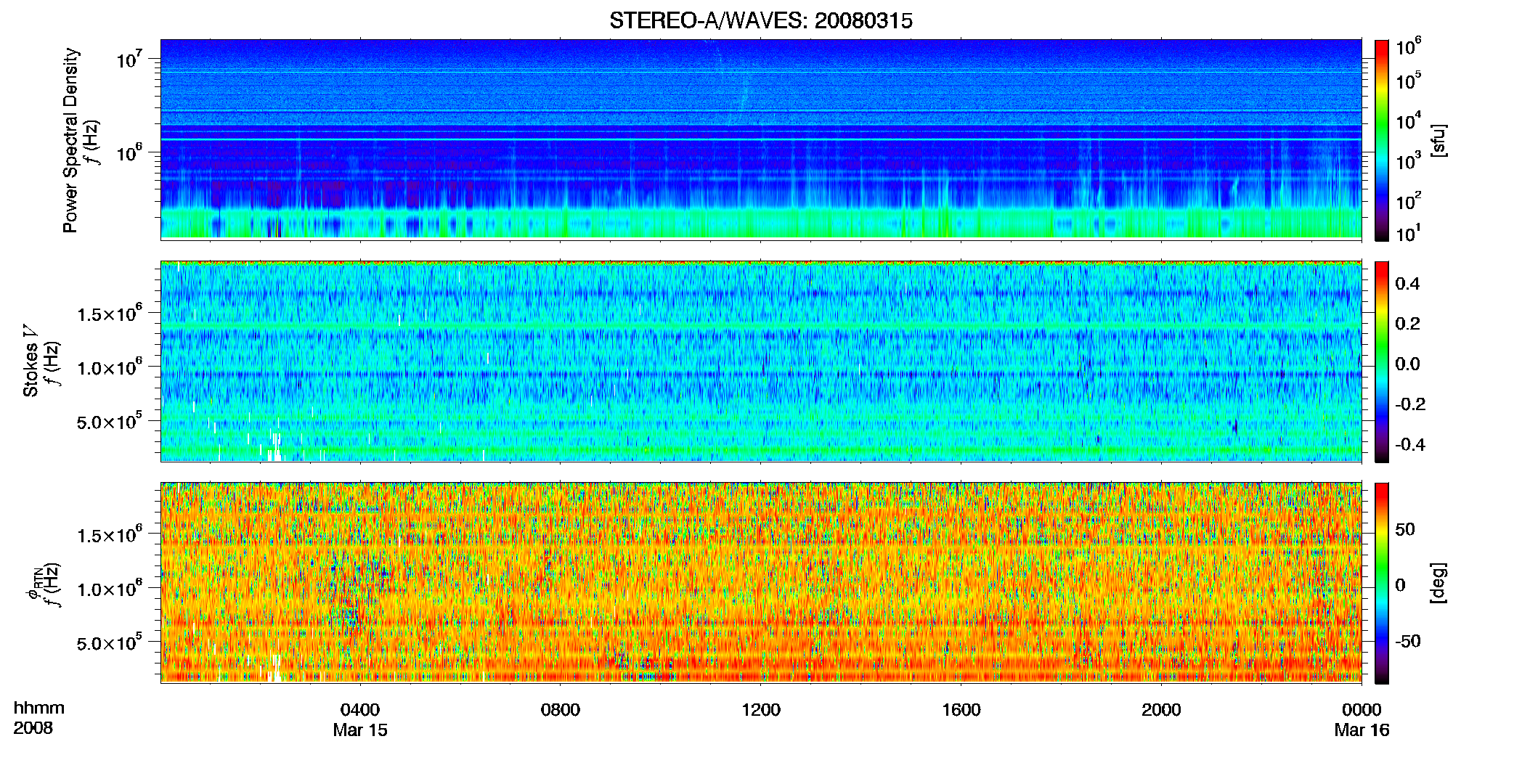Click the Stokes V -0.4 colorbar value
This screenshot has width=1522, height=784.
tap(1410, 444)
